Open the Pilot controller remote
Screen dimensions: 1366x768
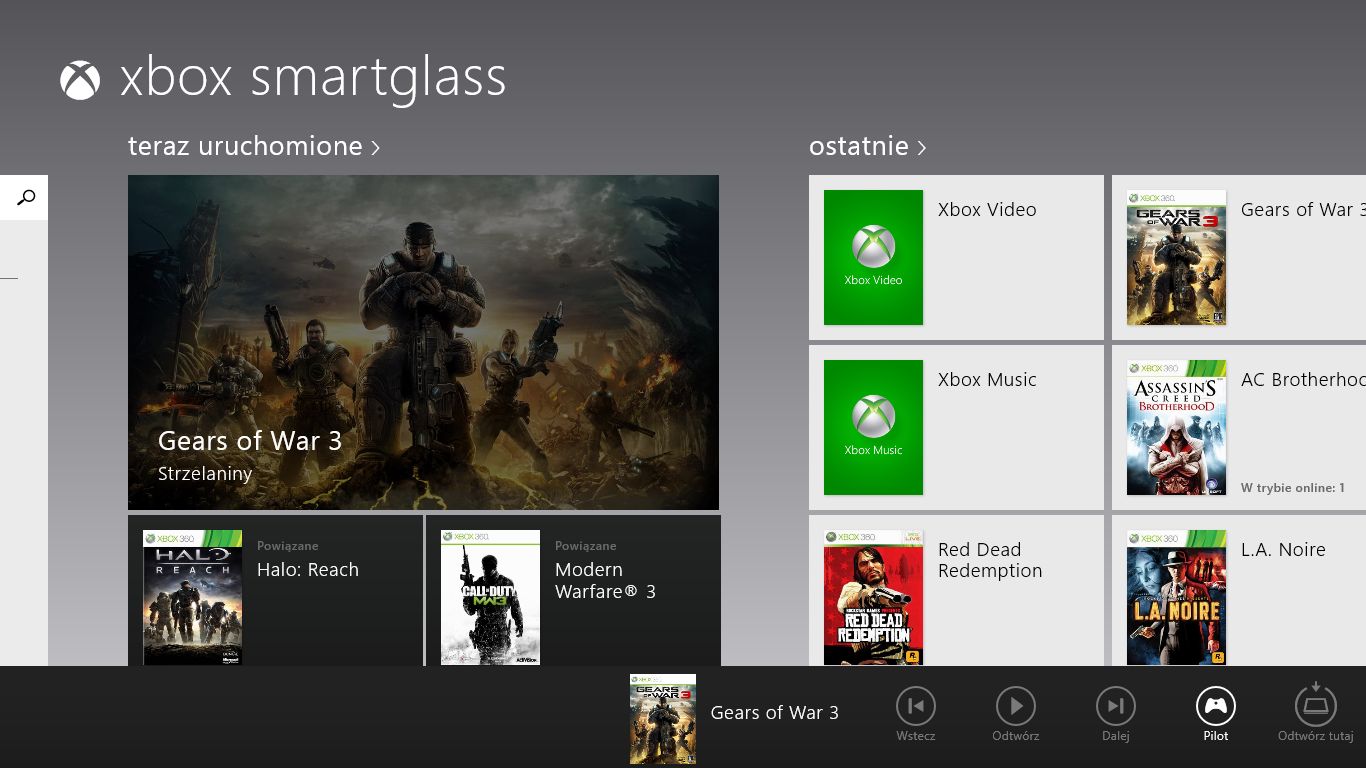1216,706
